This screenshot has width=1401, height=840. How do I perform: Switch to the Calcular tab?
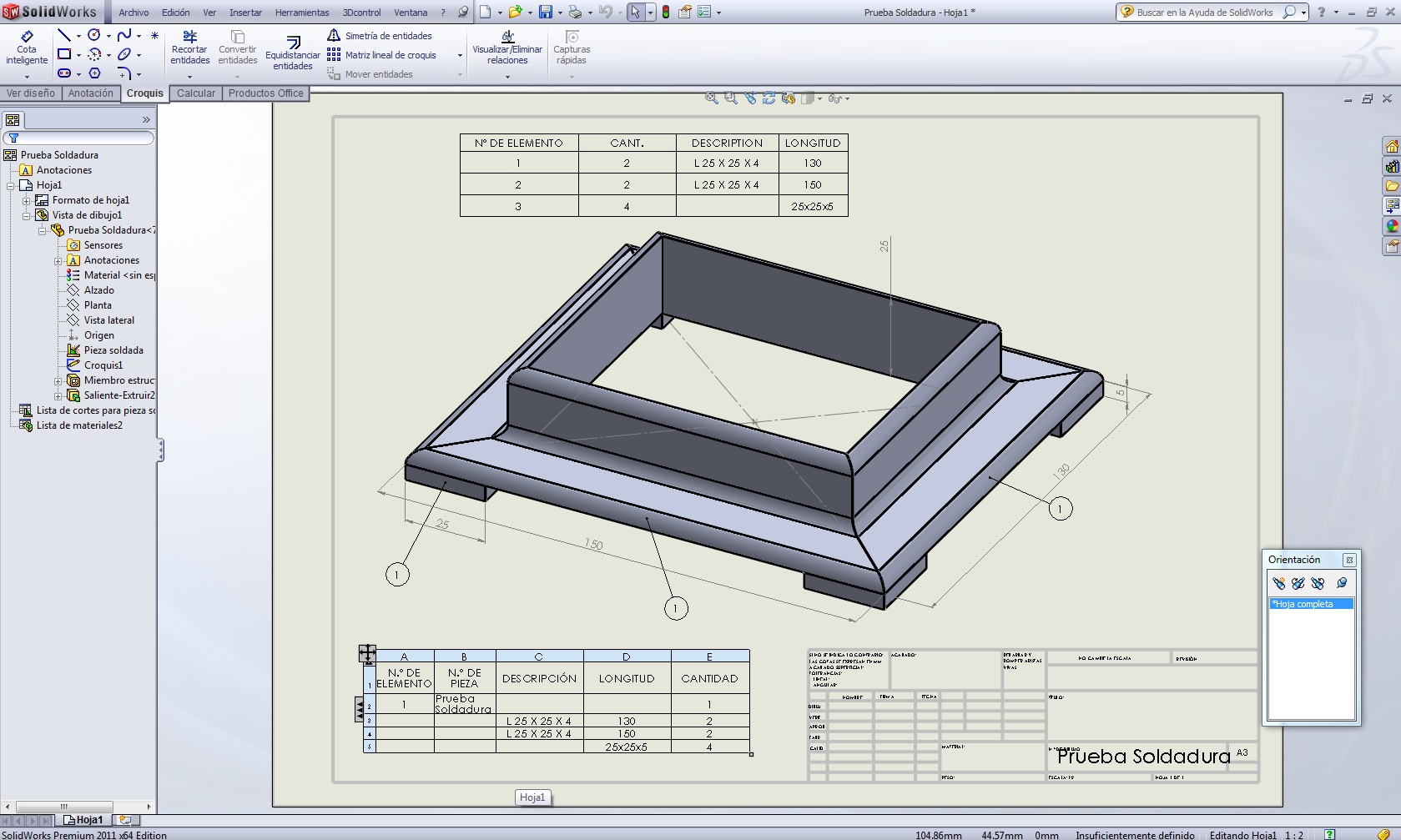pyautogui.click(x=196, y=93)
